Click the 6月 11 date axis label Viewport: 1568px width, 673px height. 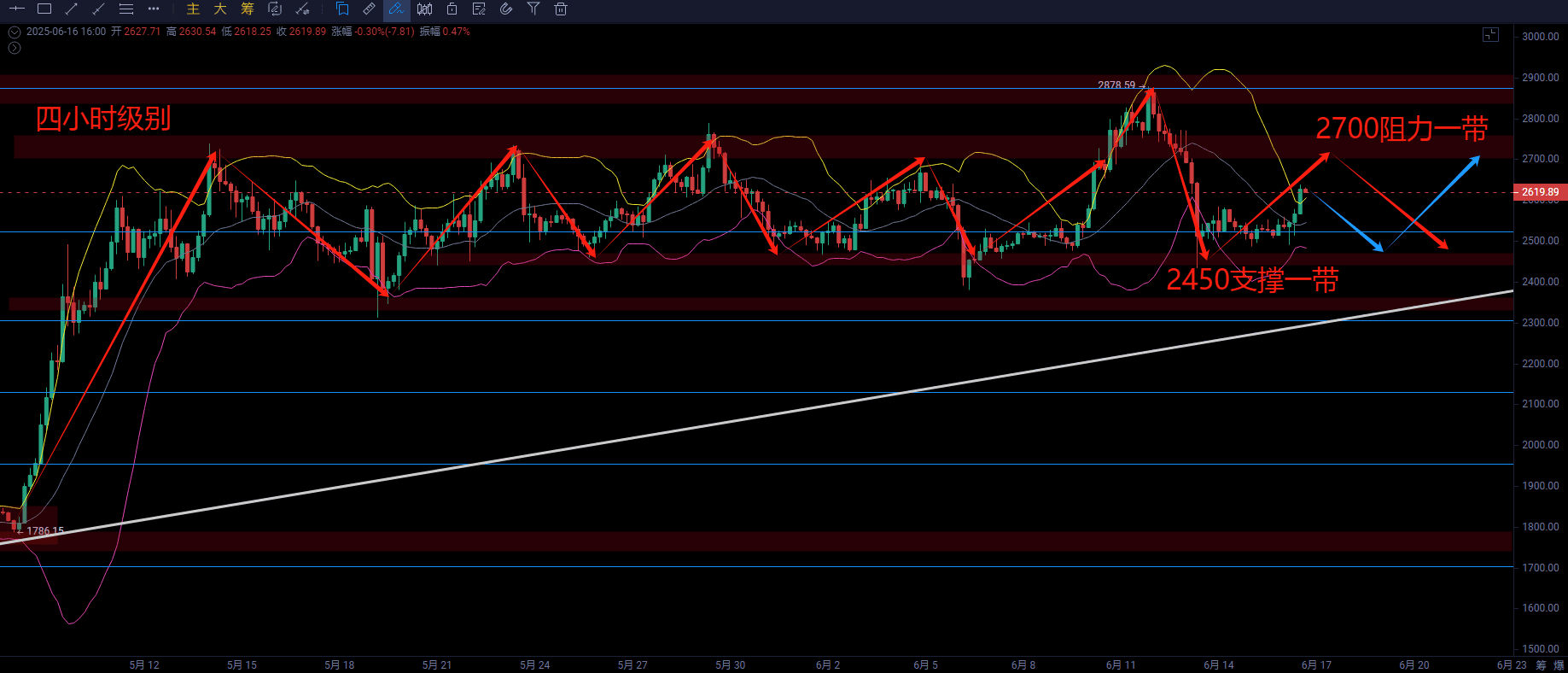click(1121, 665)
